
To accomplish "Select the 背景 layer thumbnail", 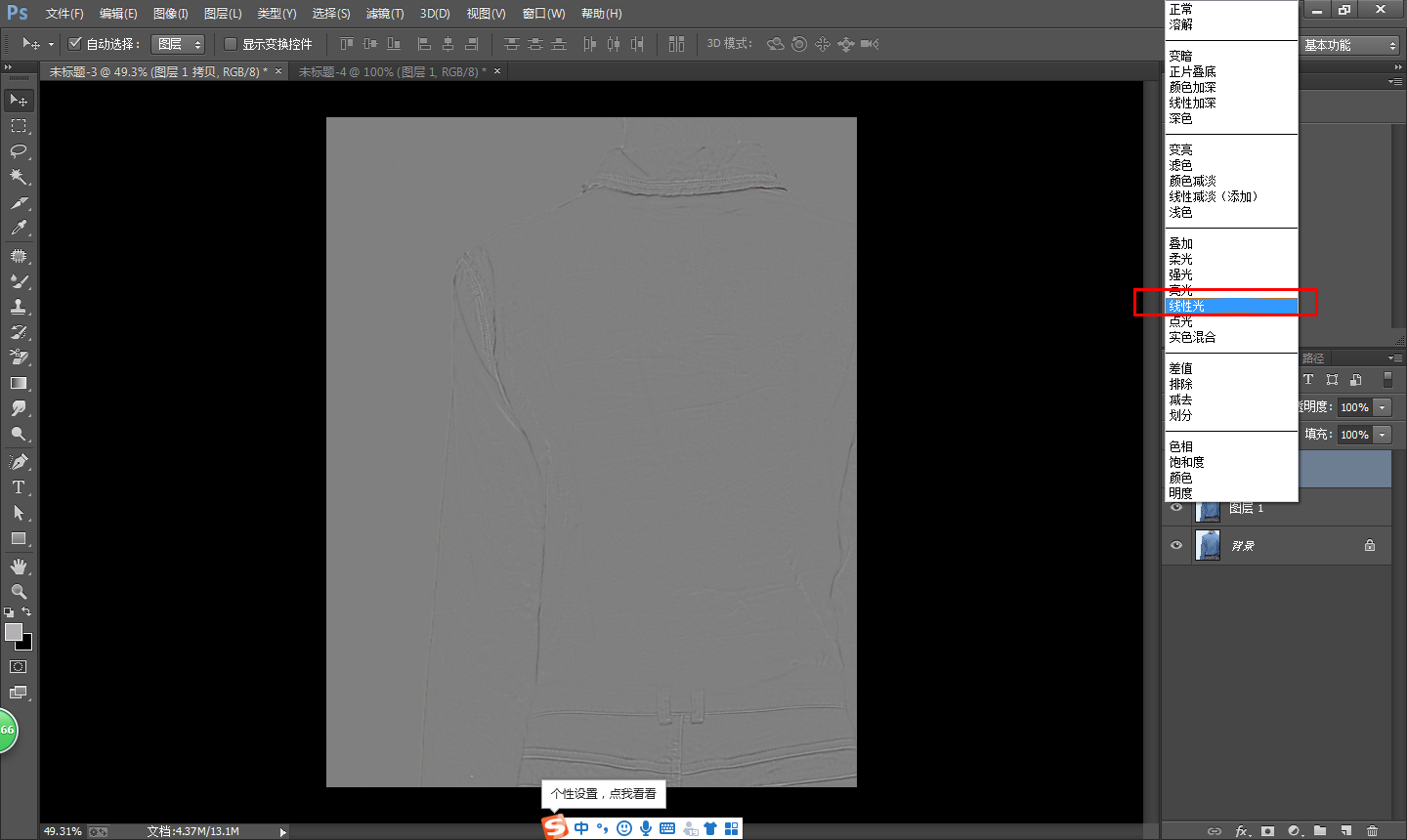I will click(x=1209, y=545).
